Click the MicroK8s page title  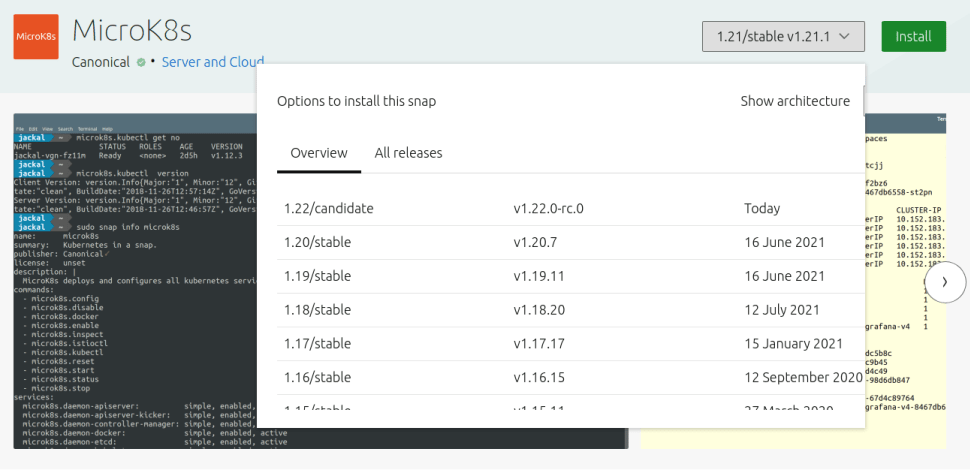pos(132,31)
